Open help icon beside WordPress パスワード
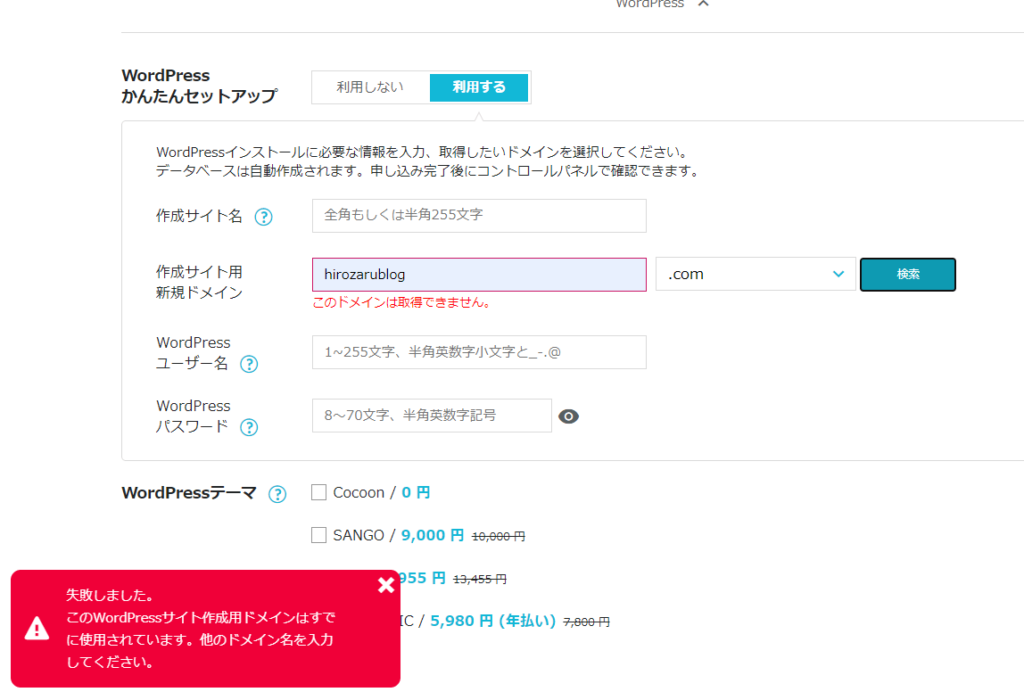Screen dimensions: 1024x692 pyautogui.click(x=249, y=427)
